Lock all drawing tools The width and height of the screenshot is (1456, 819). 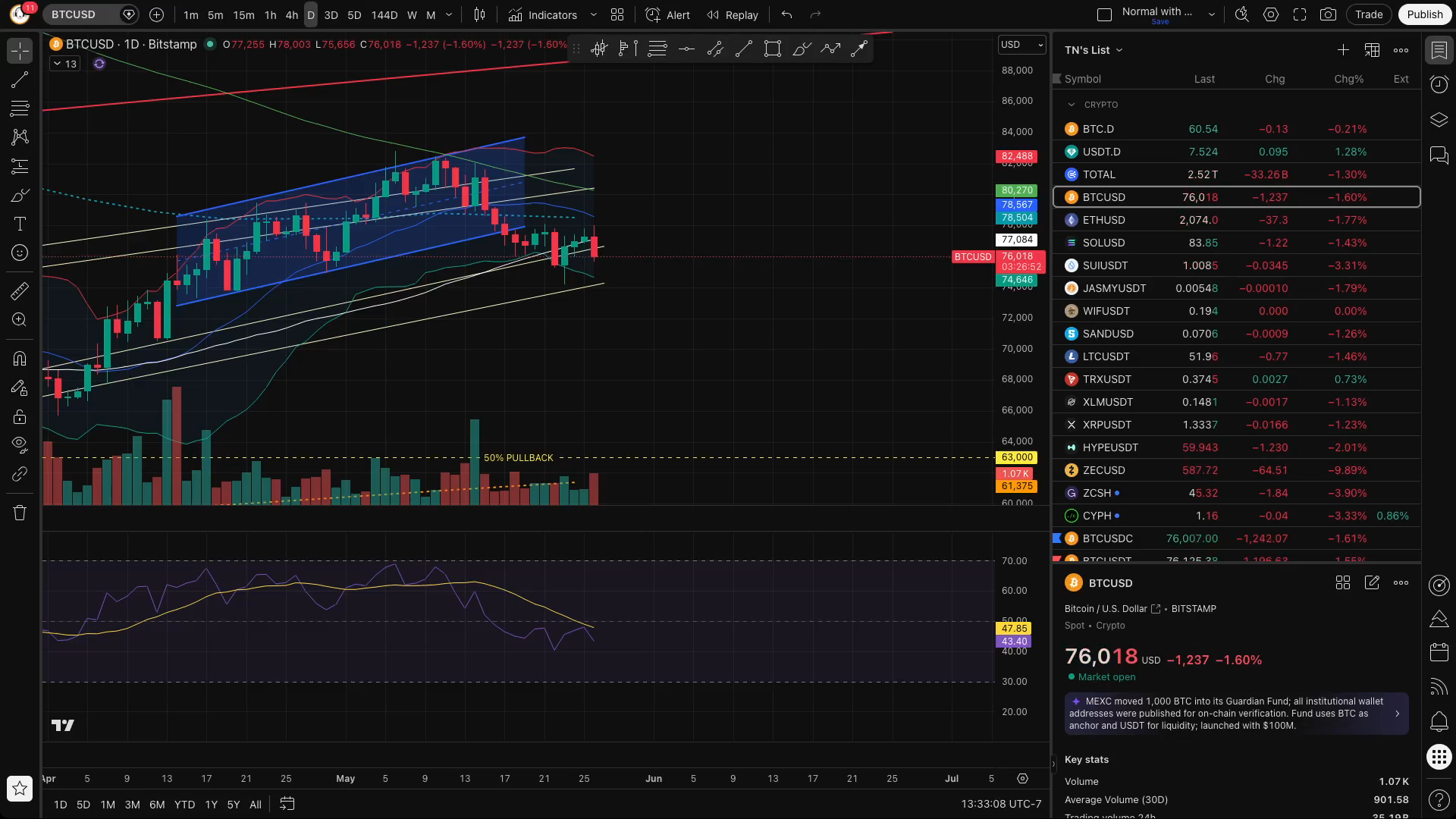20,416
